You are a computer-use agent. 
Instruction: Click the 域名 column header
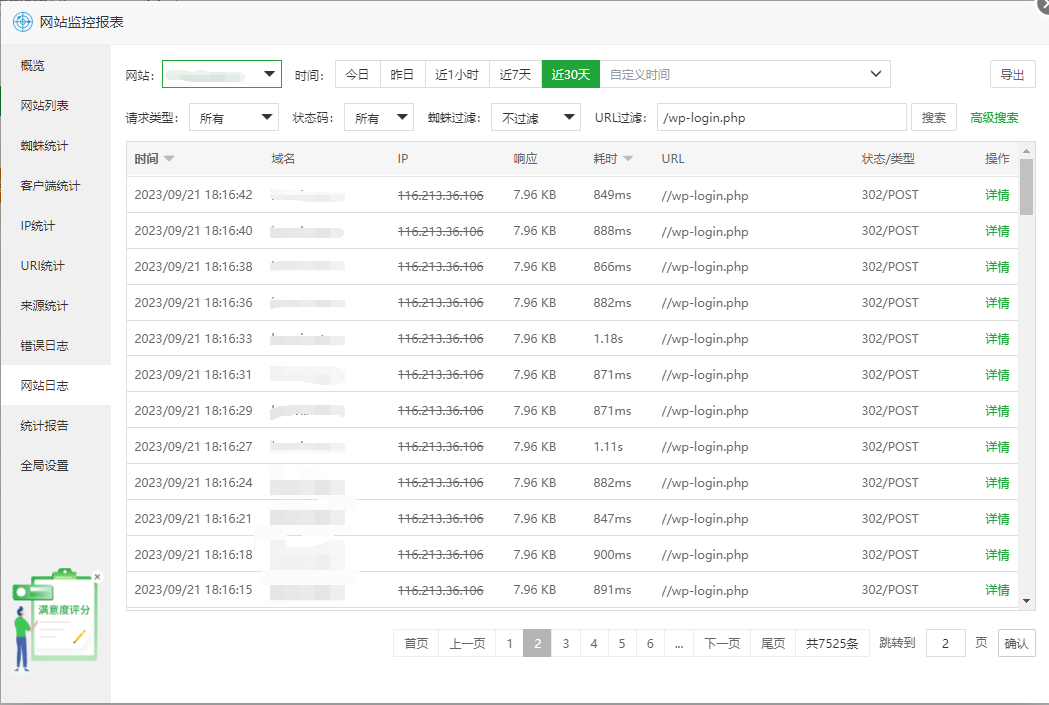[x=283, y=159]
